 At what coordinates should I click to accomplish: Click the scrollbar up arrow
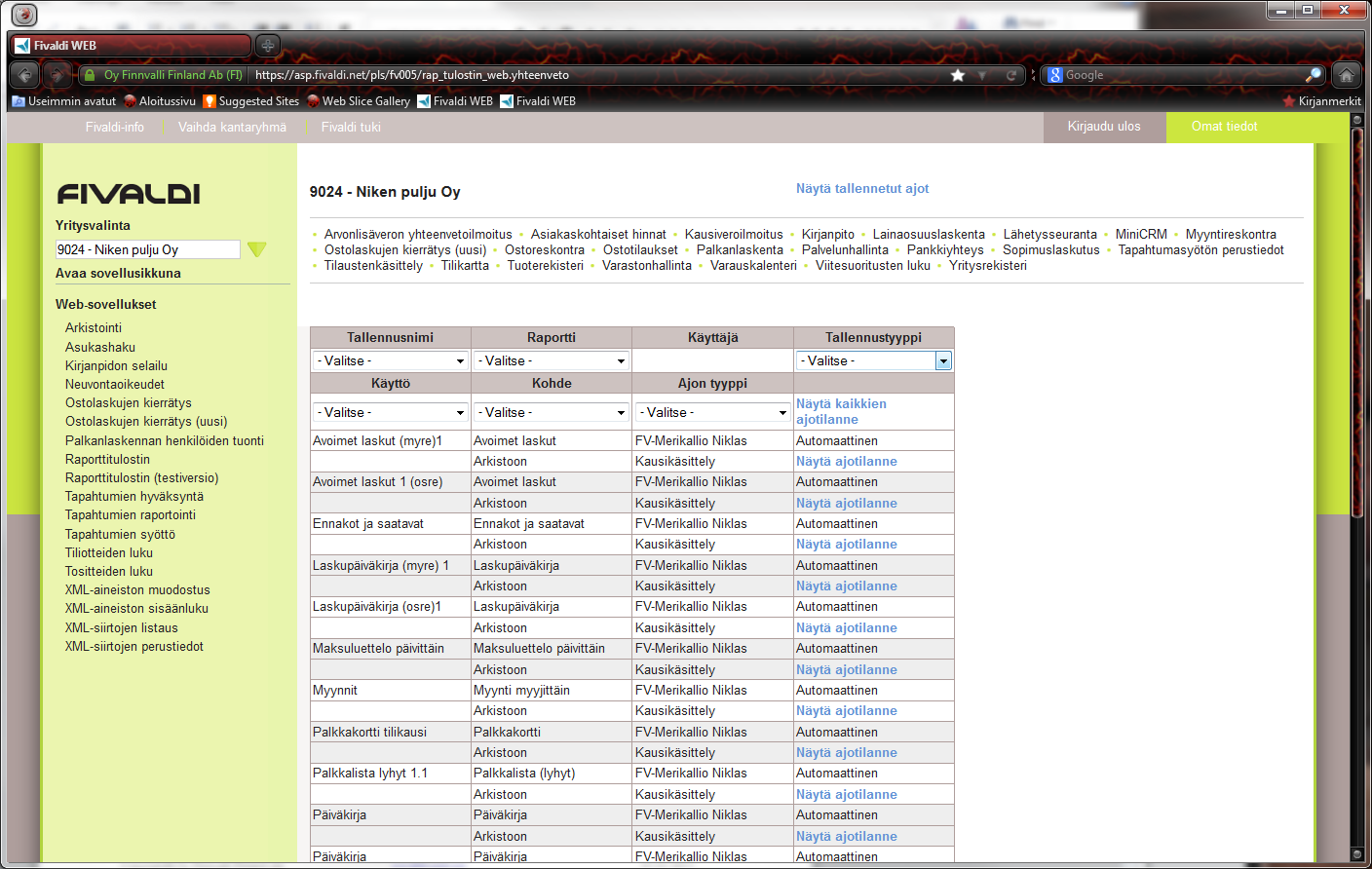point(1356,120)
